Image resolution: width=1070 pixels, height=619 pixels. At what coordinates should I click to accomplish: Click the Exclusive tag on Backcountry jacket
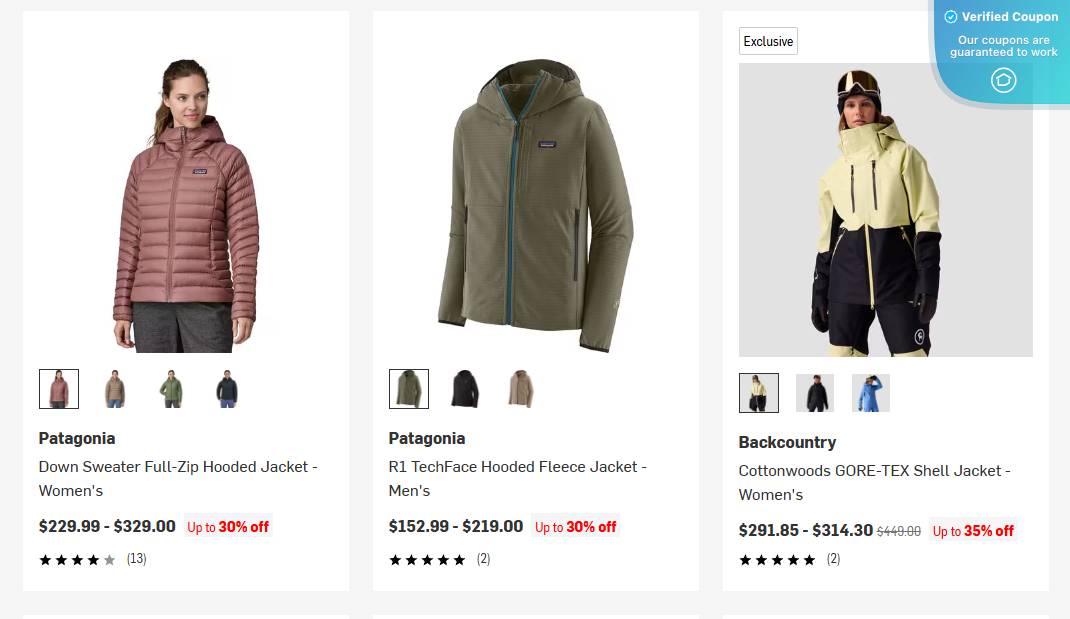(x=767, y=41)
